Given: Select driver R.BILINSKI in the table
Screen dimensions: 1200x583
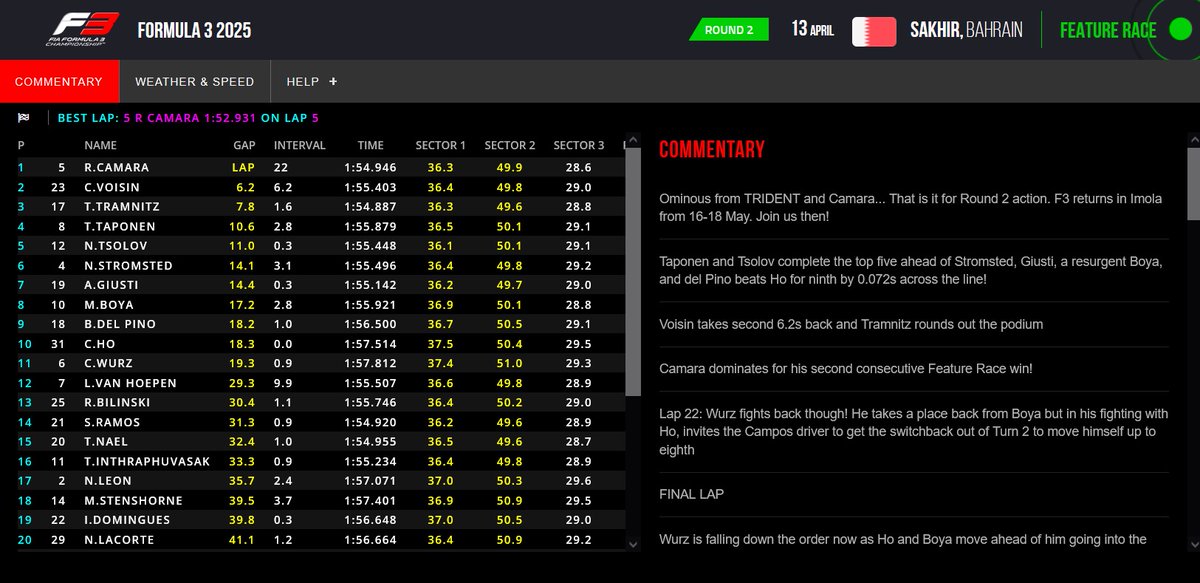Looking at the screenshot, I should 119,403.
